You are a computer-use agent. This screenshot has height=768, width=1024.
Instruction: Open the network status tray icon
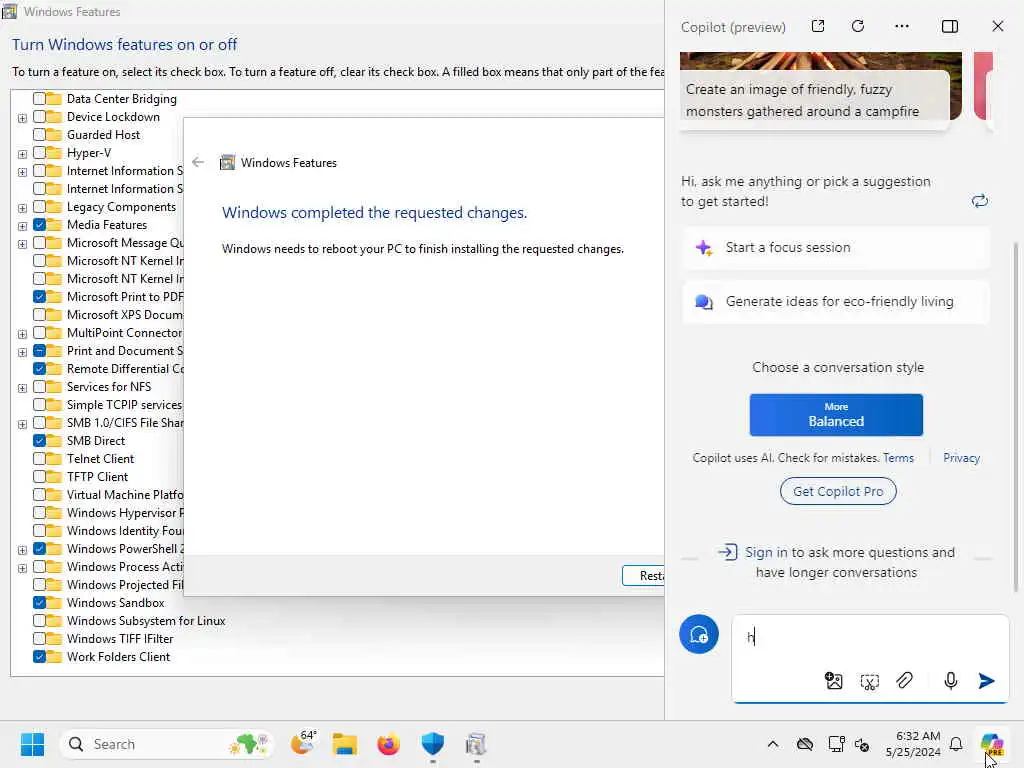coord(837,744)
